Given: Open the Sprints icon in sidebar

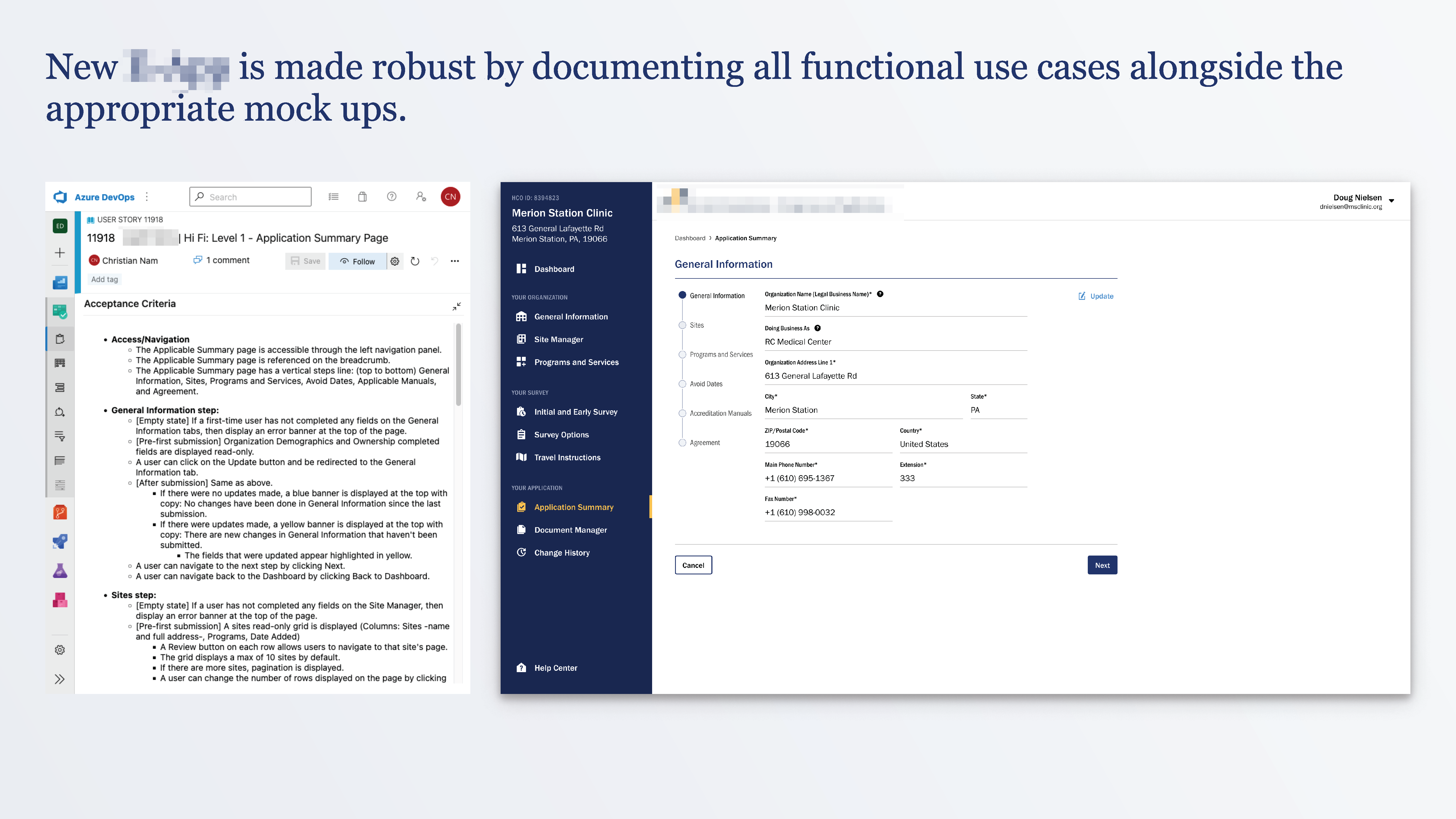Looking at the screenshot, I should click(60, 412).
